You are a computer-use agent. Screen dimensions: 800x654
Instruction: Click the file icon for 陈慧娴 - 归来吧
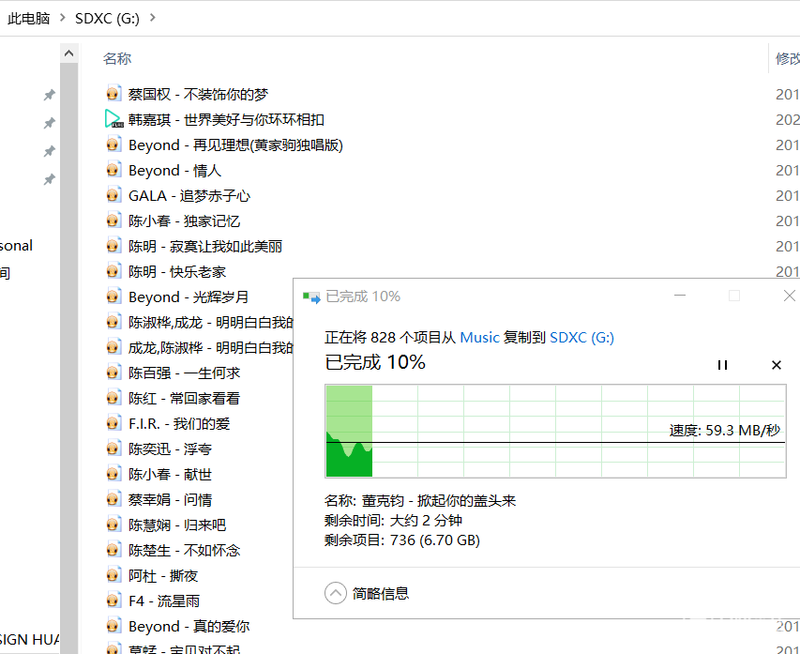[x=114, y=524]
